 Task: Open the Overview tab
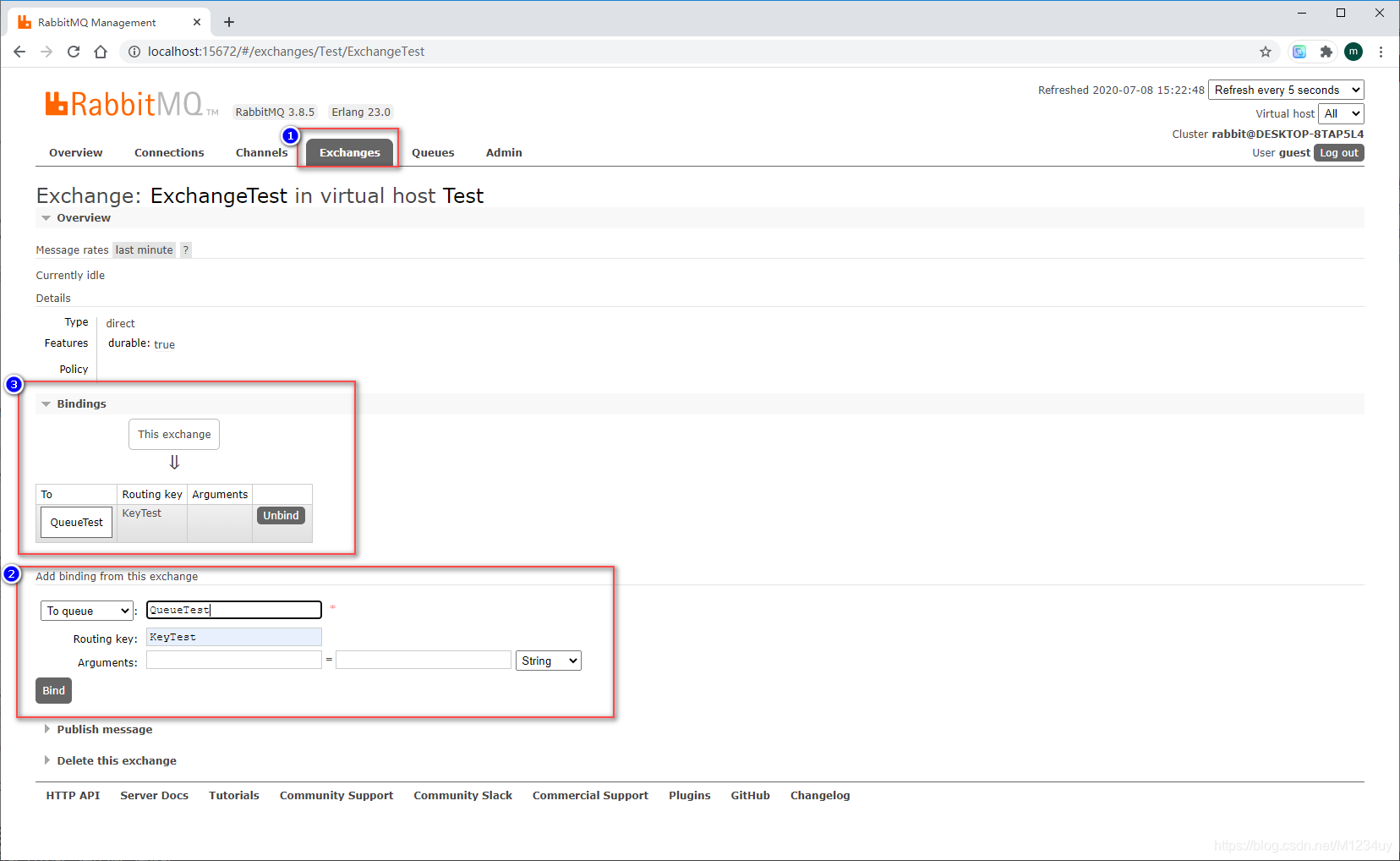pos(75,153)
